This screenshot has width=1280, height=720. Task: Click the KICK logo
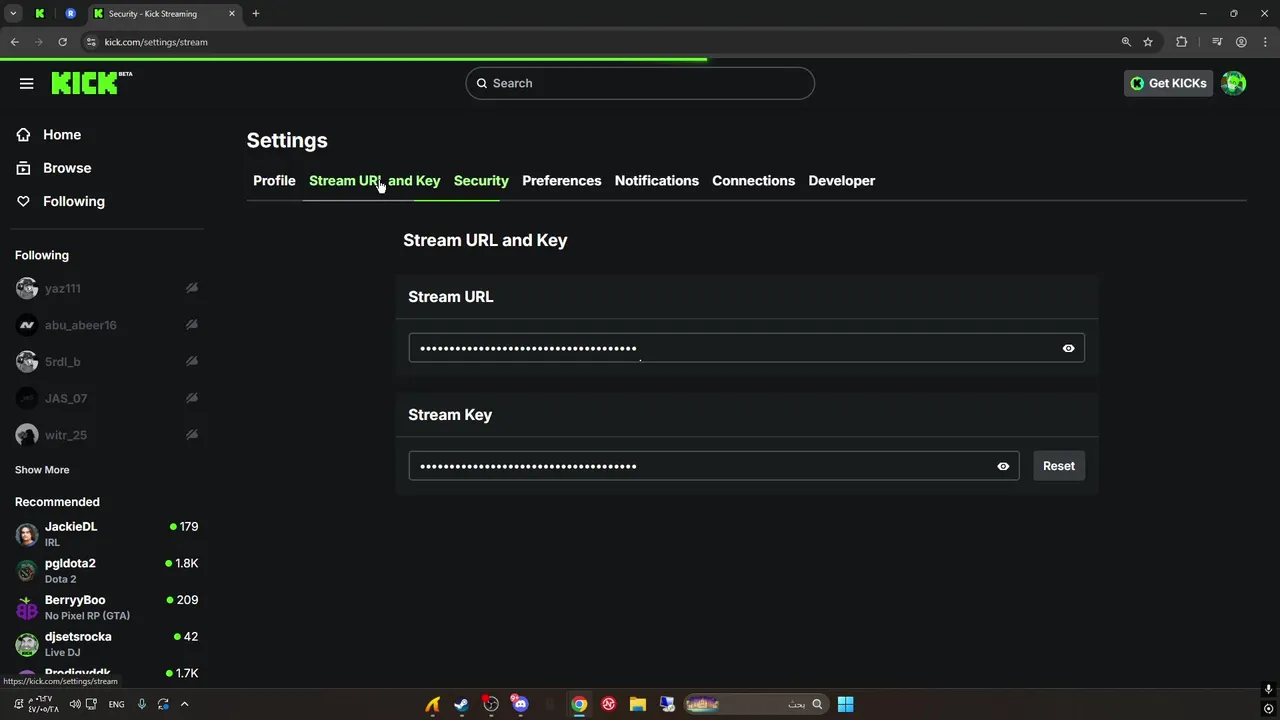click(91, 82)
